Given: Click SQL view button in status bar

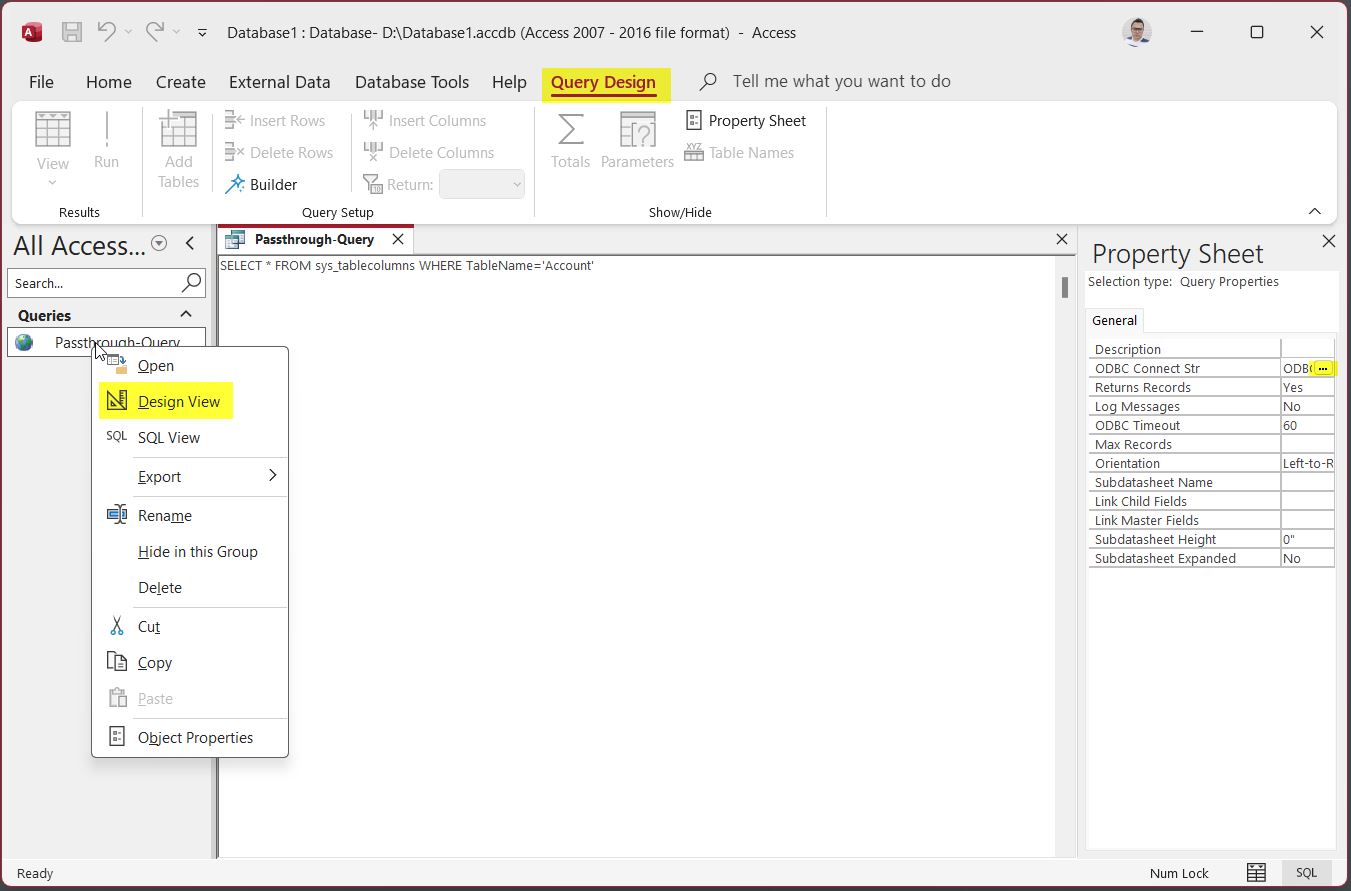Looking at the screenshot, I should click(1306, 873).
